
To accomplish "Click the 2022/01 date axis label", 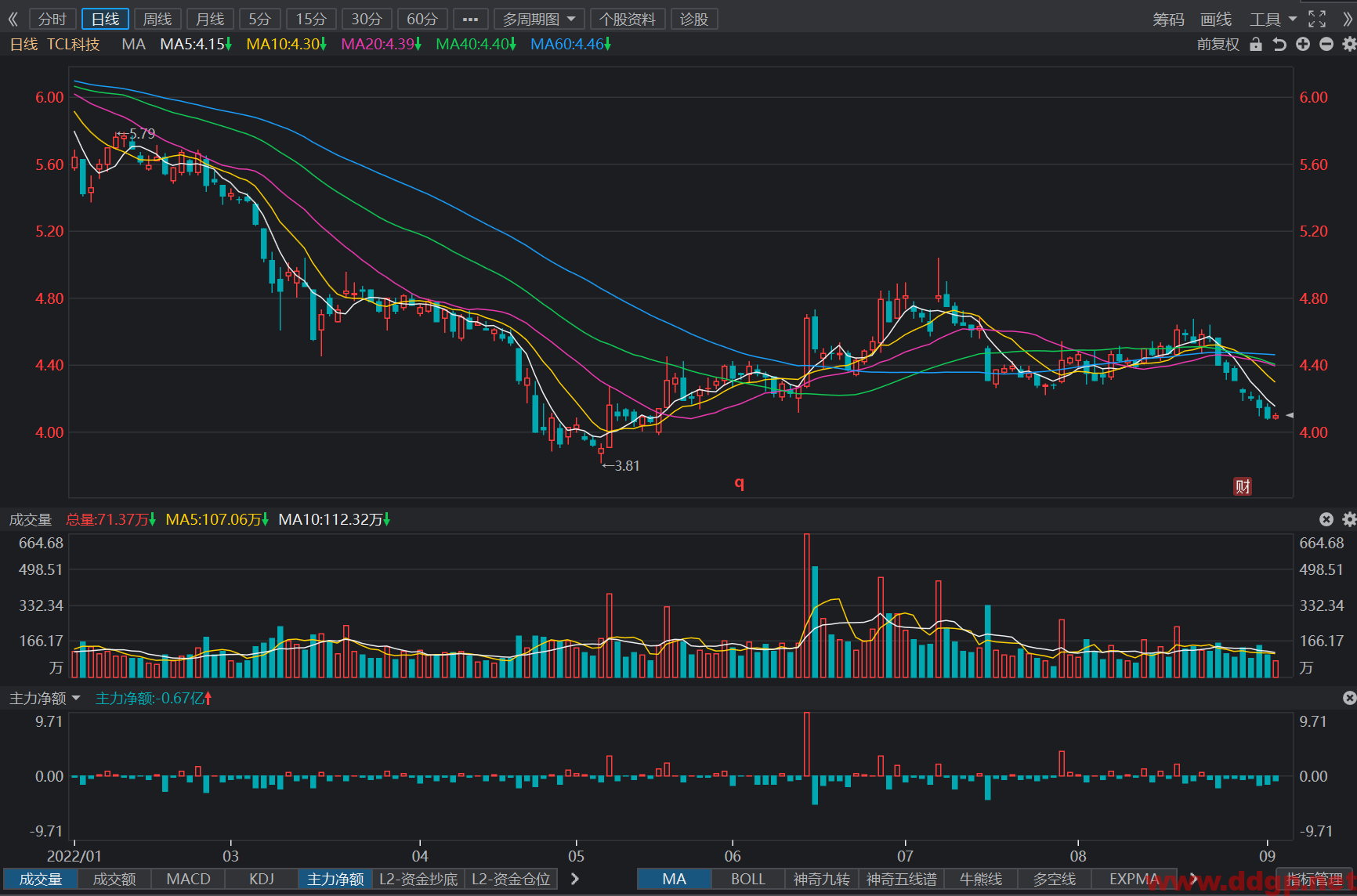I will point(74,856).
